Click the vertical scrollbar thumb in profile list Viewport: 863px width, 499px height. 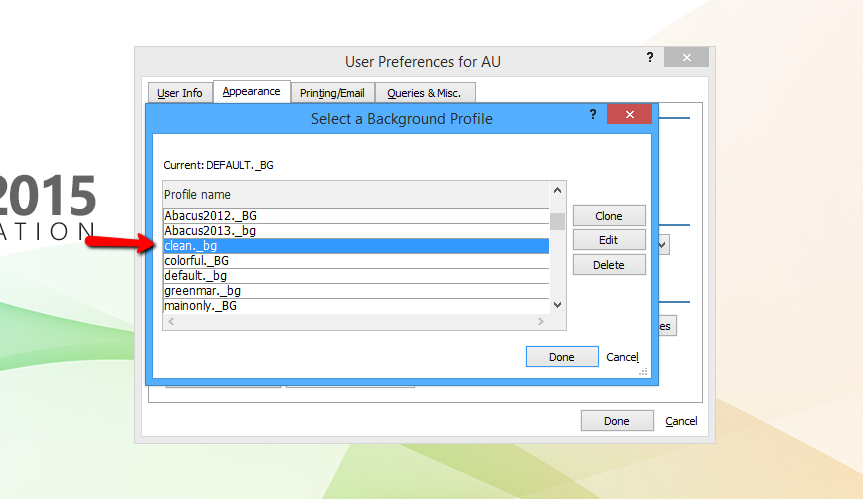tap(557, 221)
